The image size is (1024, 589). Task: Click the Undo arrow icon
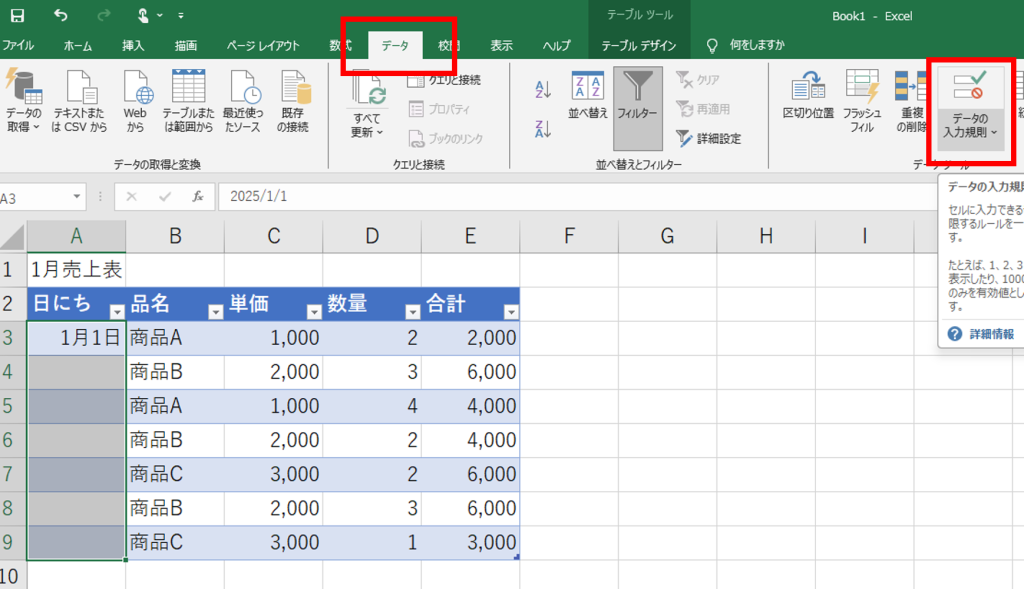point(62,16)
